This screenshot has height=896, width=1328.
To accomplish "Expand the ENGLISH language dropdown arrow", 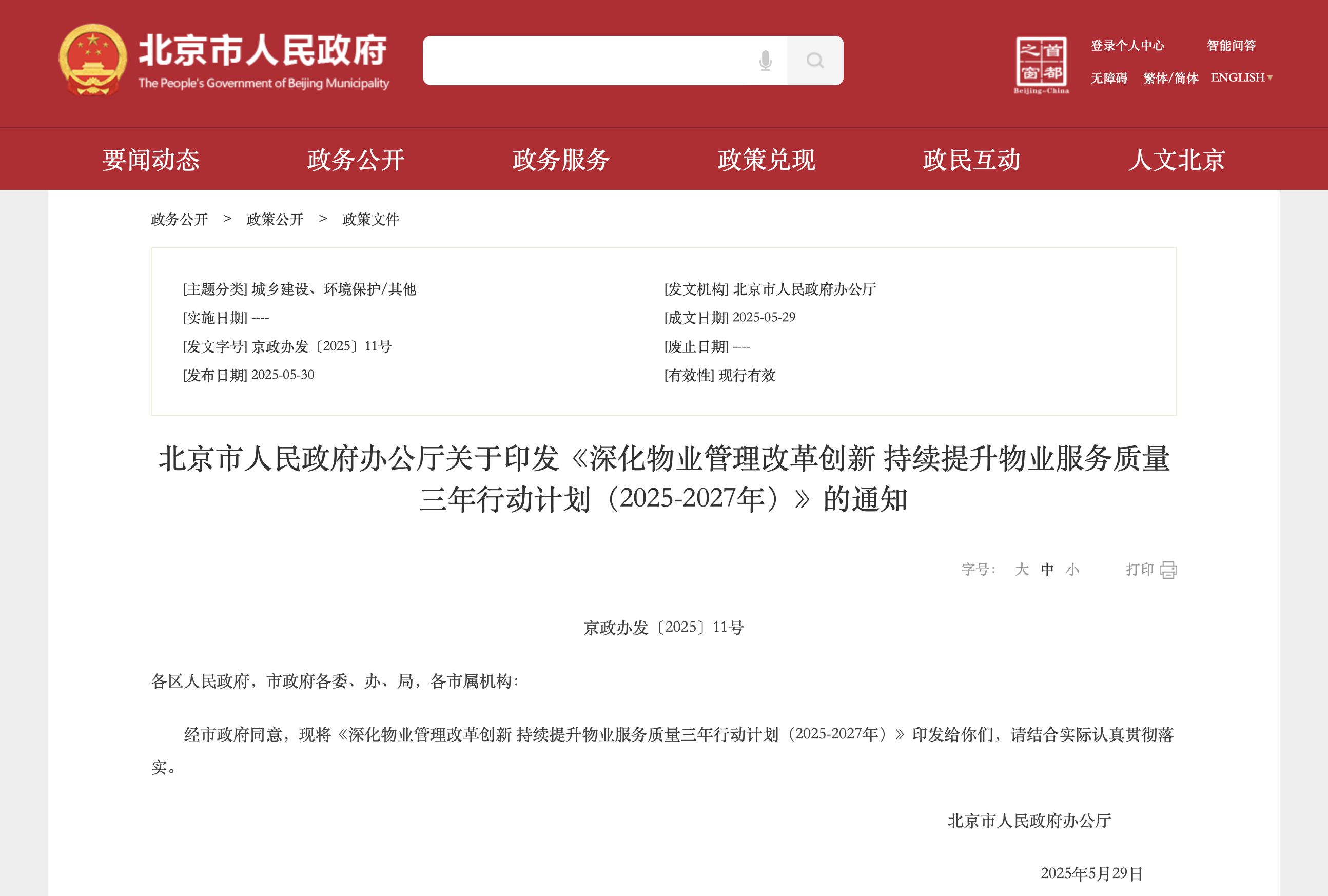I will (x=1270, y=77).
